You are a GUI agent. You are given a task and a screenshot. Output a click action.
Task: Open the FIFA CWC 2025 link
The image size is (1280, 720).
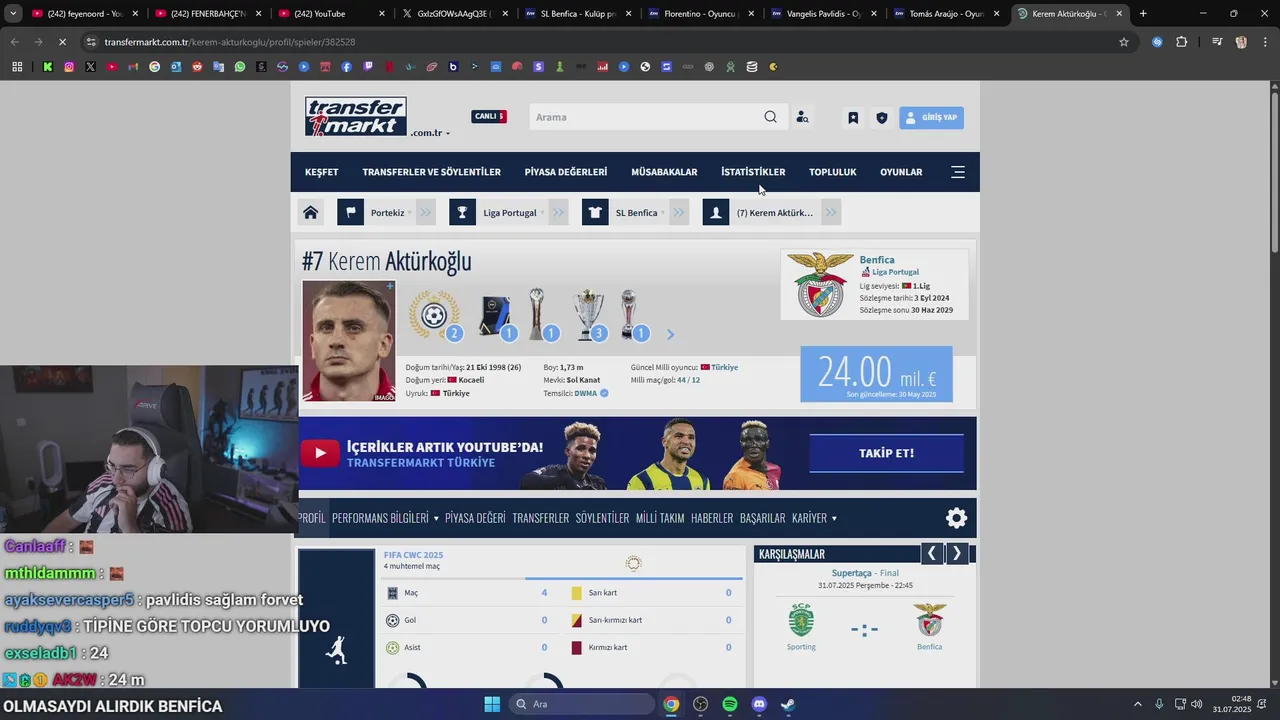(x=413, y=555)
